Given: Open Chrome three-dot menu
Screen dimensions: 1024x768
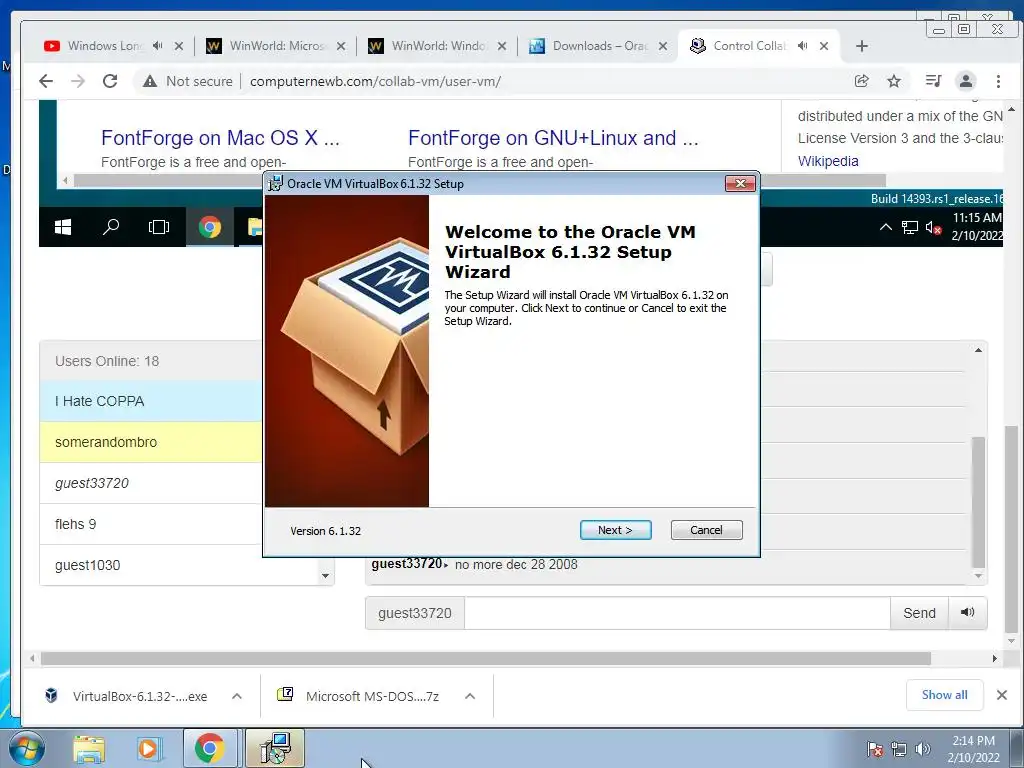Looking at the screenshot, I should click(998, 81).
